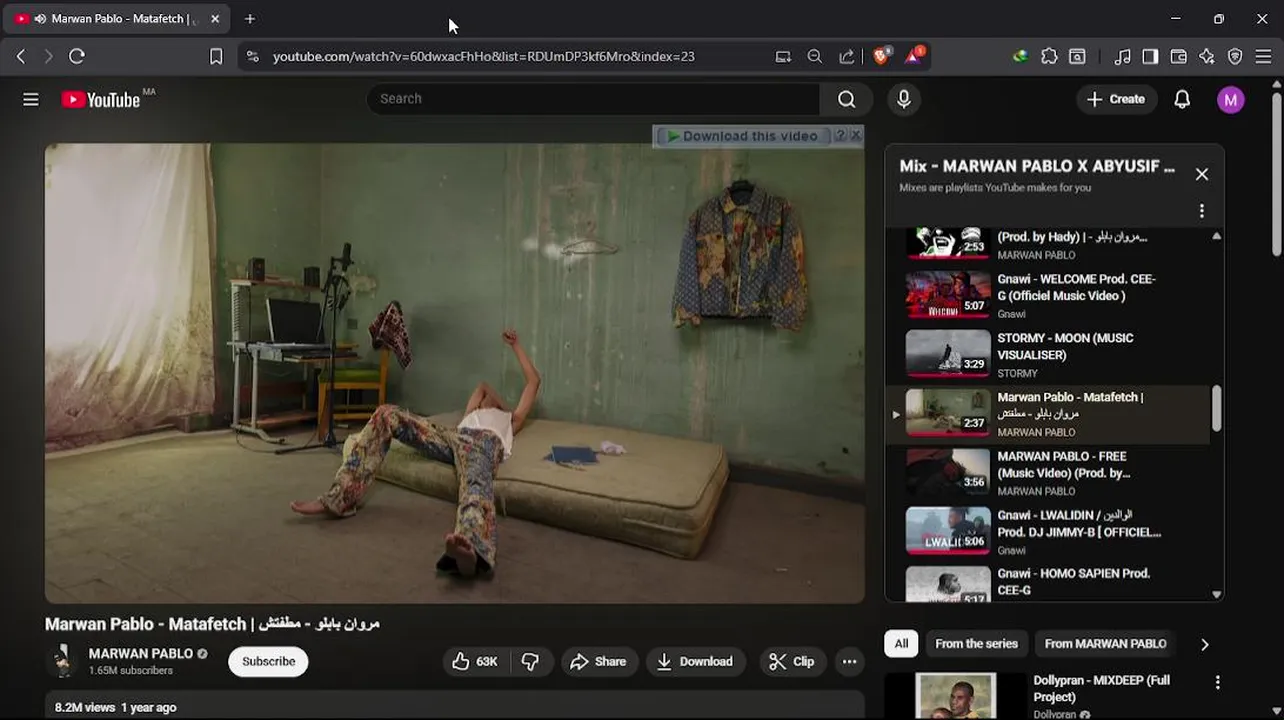Screen dimensions: 1284x720
Task: Open the extensions puzzle icon
Action: pos(1049,56)
